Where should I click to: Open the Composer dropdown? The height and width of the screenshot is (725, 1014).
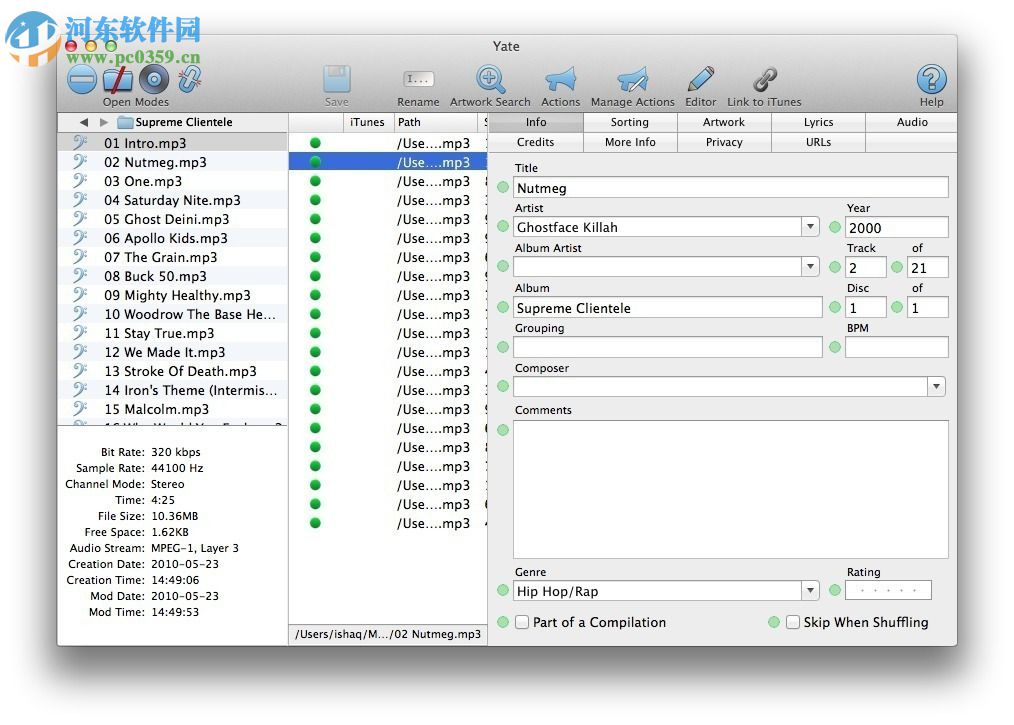[x=936, y=386]
